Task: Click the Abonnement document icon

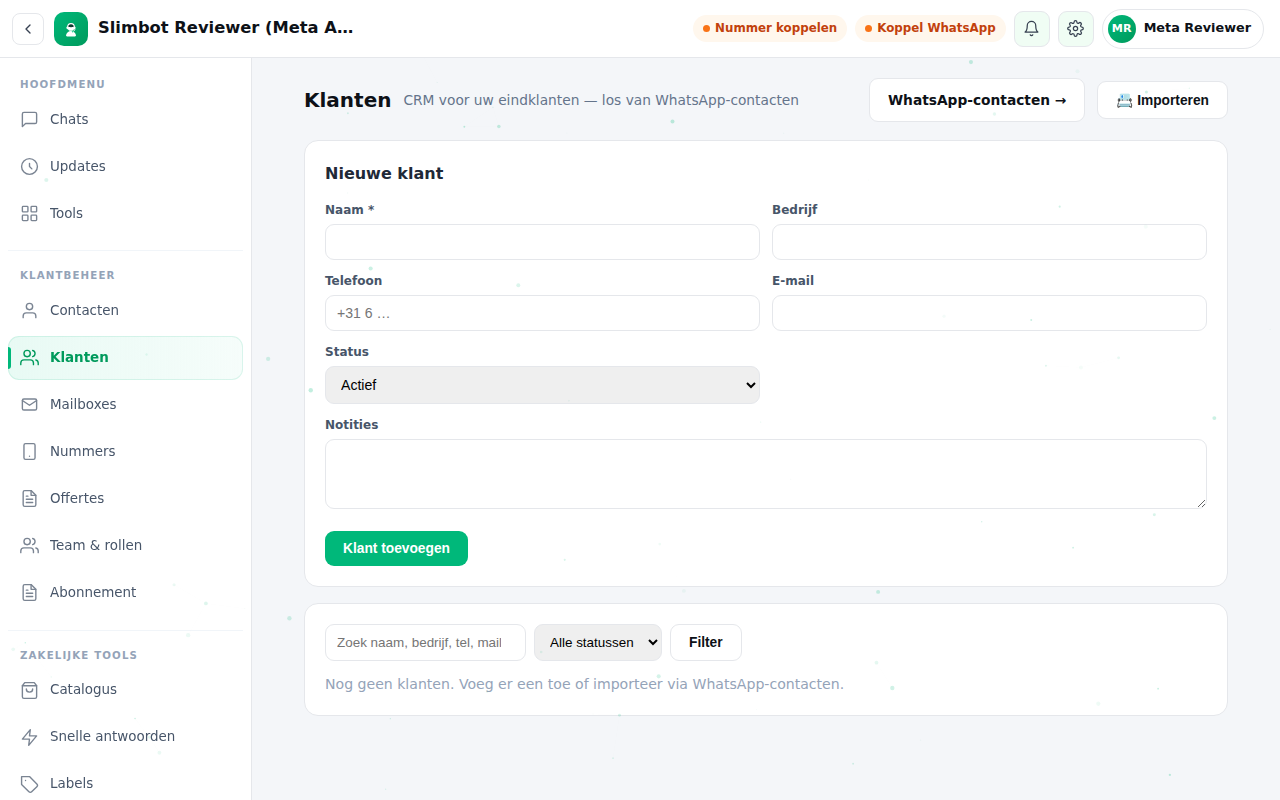Action: coord(30,592)
